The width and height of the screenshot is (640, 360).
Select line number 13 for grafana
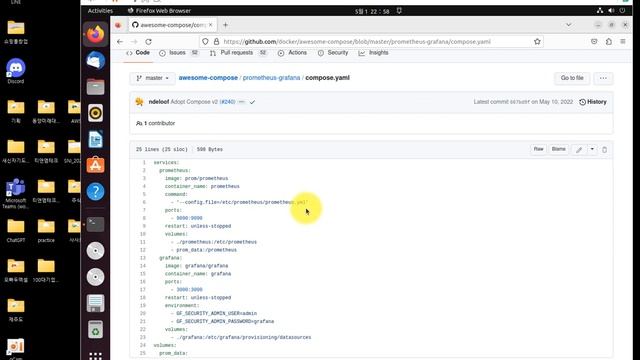tap(143, 258)
